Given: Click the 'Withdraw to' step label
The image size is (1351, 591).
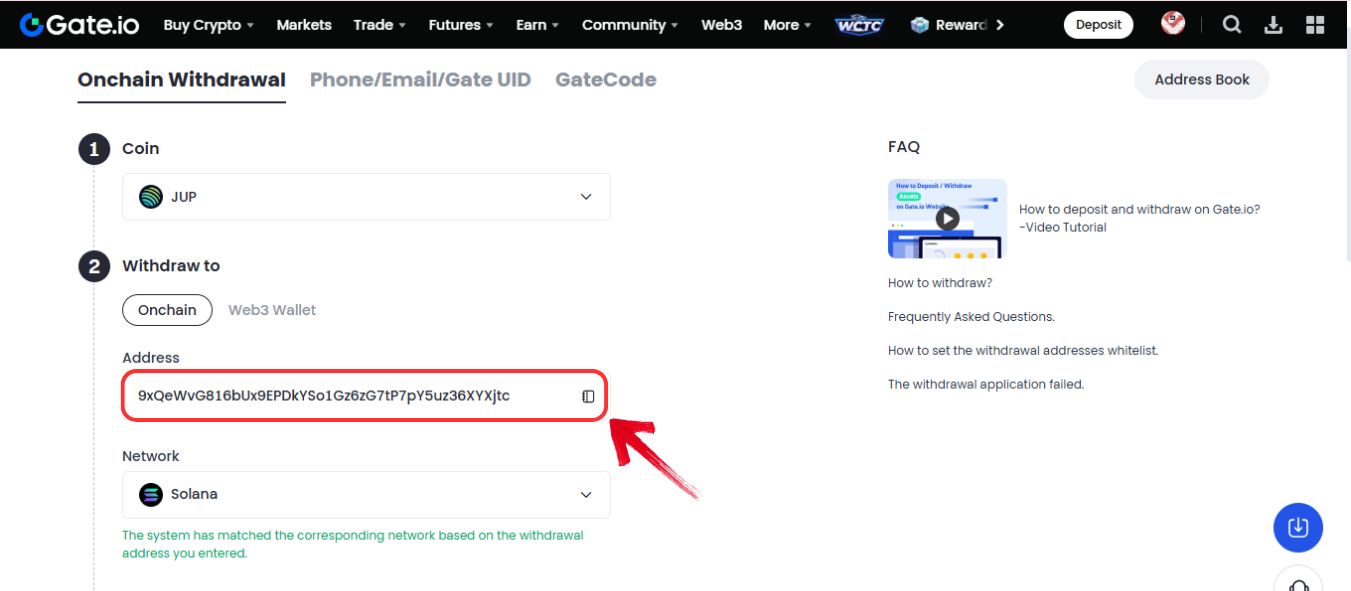Looking at the screenshot, I should (171, 266).
